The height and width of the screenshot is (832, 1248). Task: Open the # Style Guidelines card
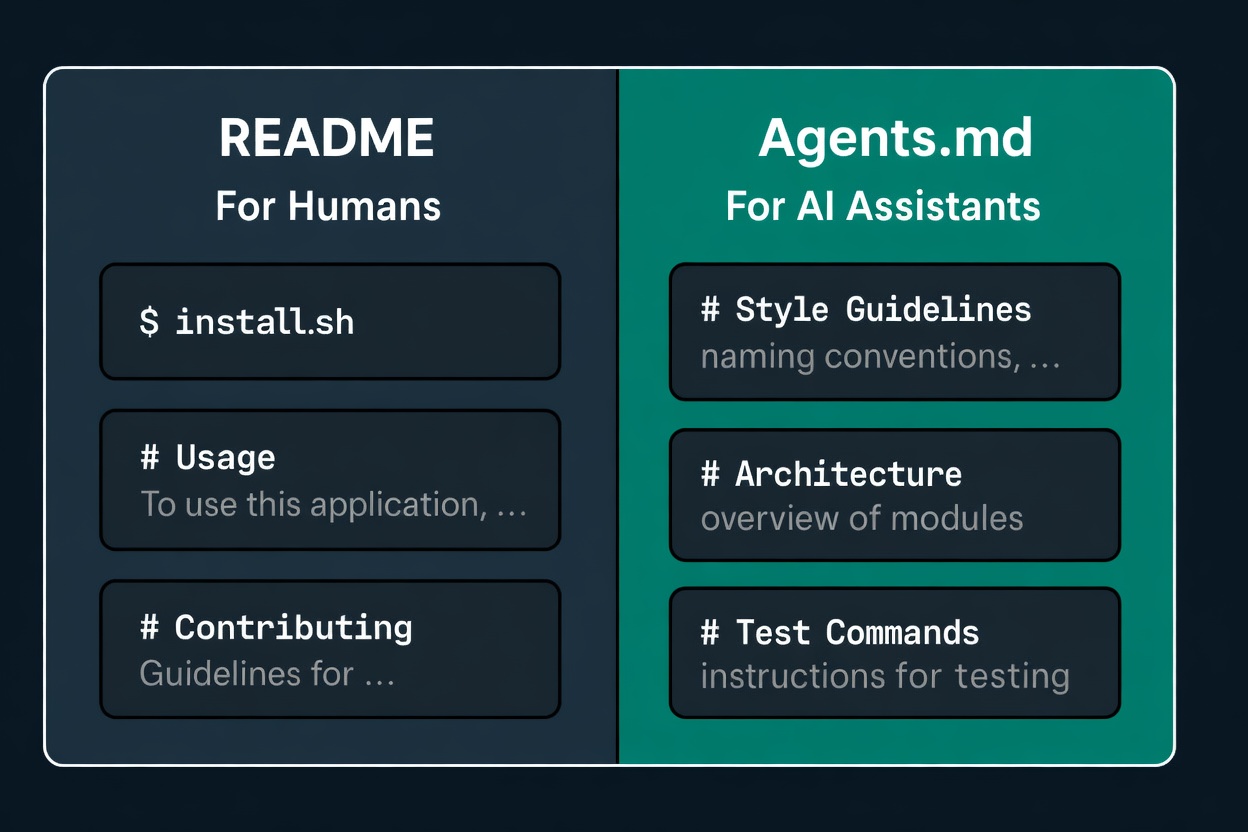[x=895, y=332]
